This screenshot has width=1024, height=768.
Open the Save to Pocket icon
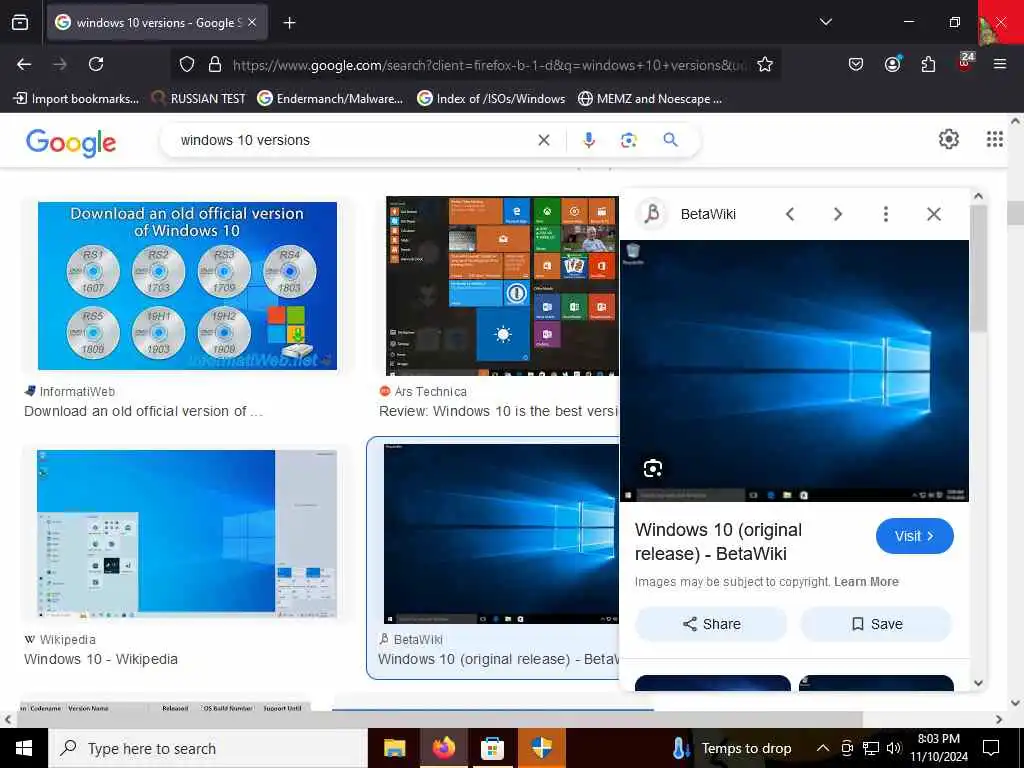click(x=856, y=64)
